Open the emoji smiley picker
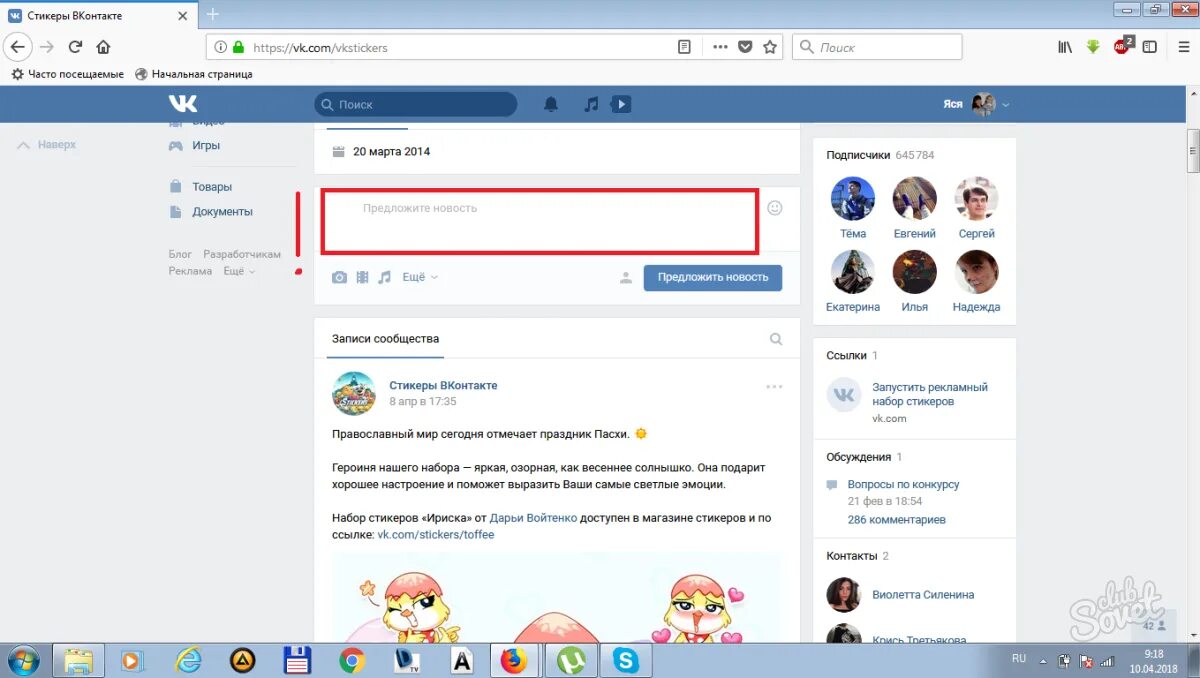This screenshot has width=1200, height=678. click(x=775, y=208)
